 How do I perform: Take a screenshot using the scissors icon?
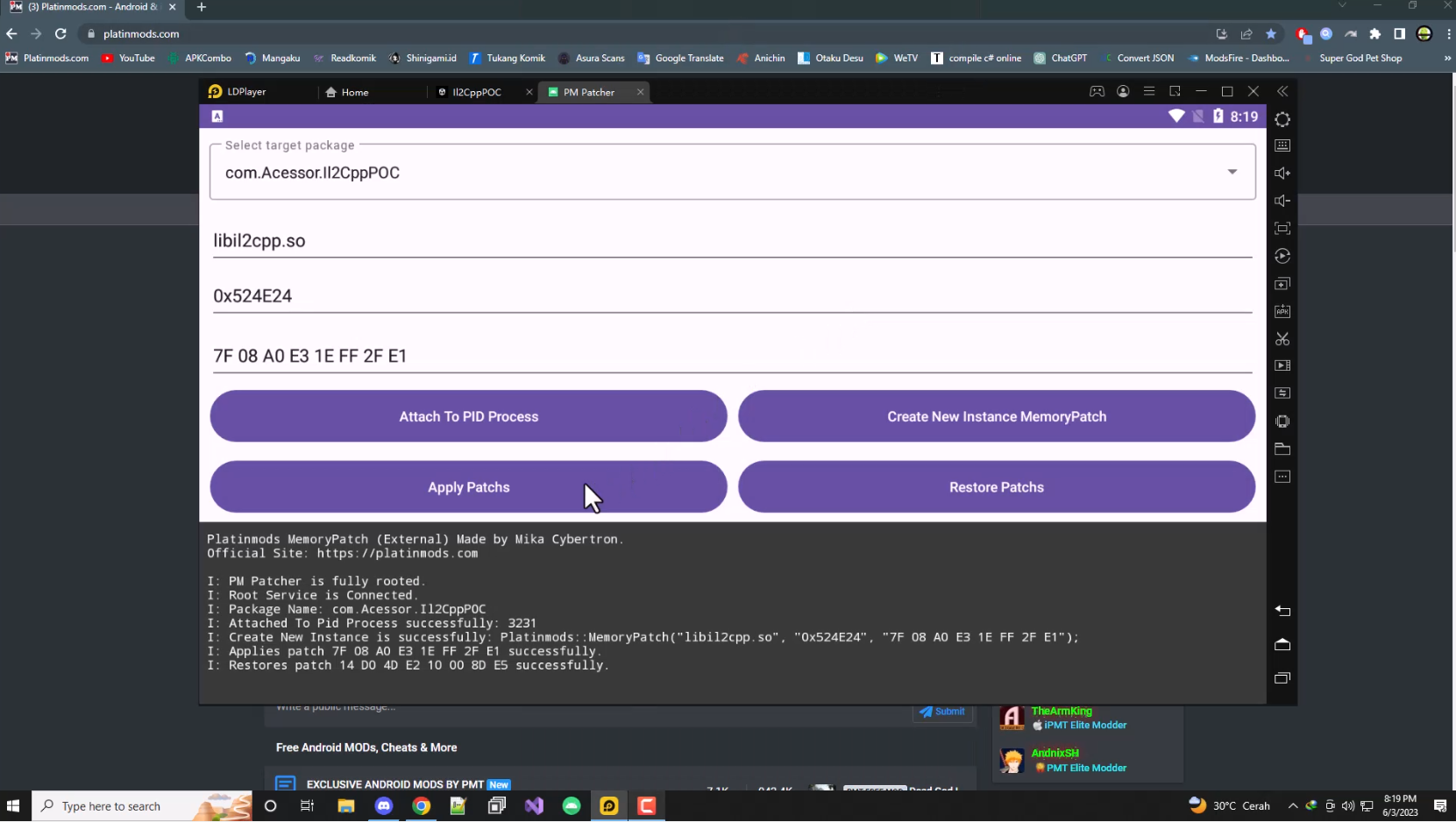click(1283, 339)
